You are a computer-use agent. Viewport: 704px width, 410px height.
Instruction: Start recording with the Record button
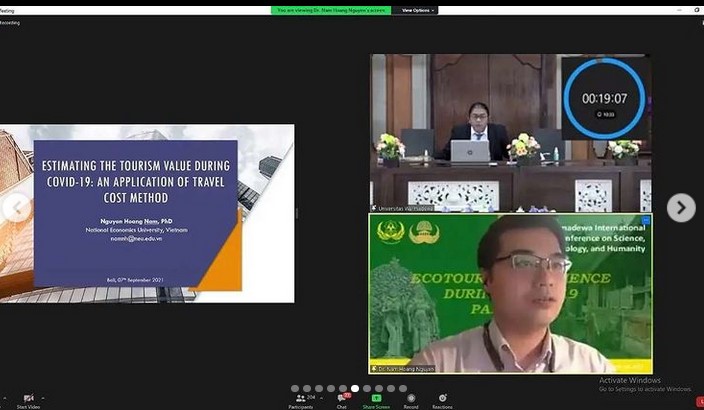pos(411,401)
